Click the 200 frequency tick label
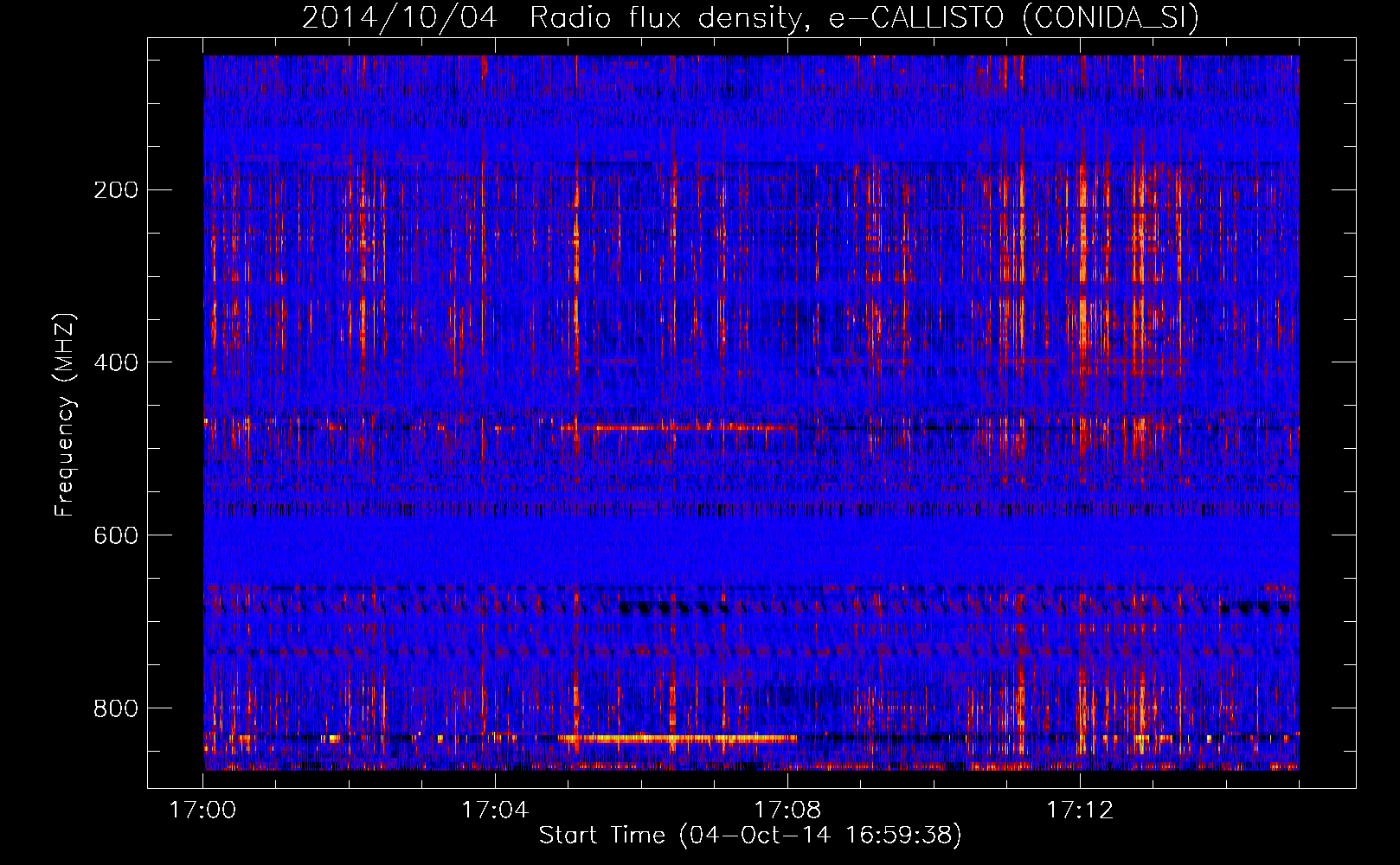The image size is (1400, 865). click(115, 189)
